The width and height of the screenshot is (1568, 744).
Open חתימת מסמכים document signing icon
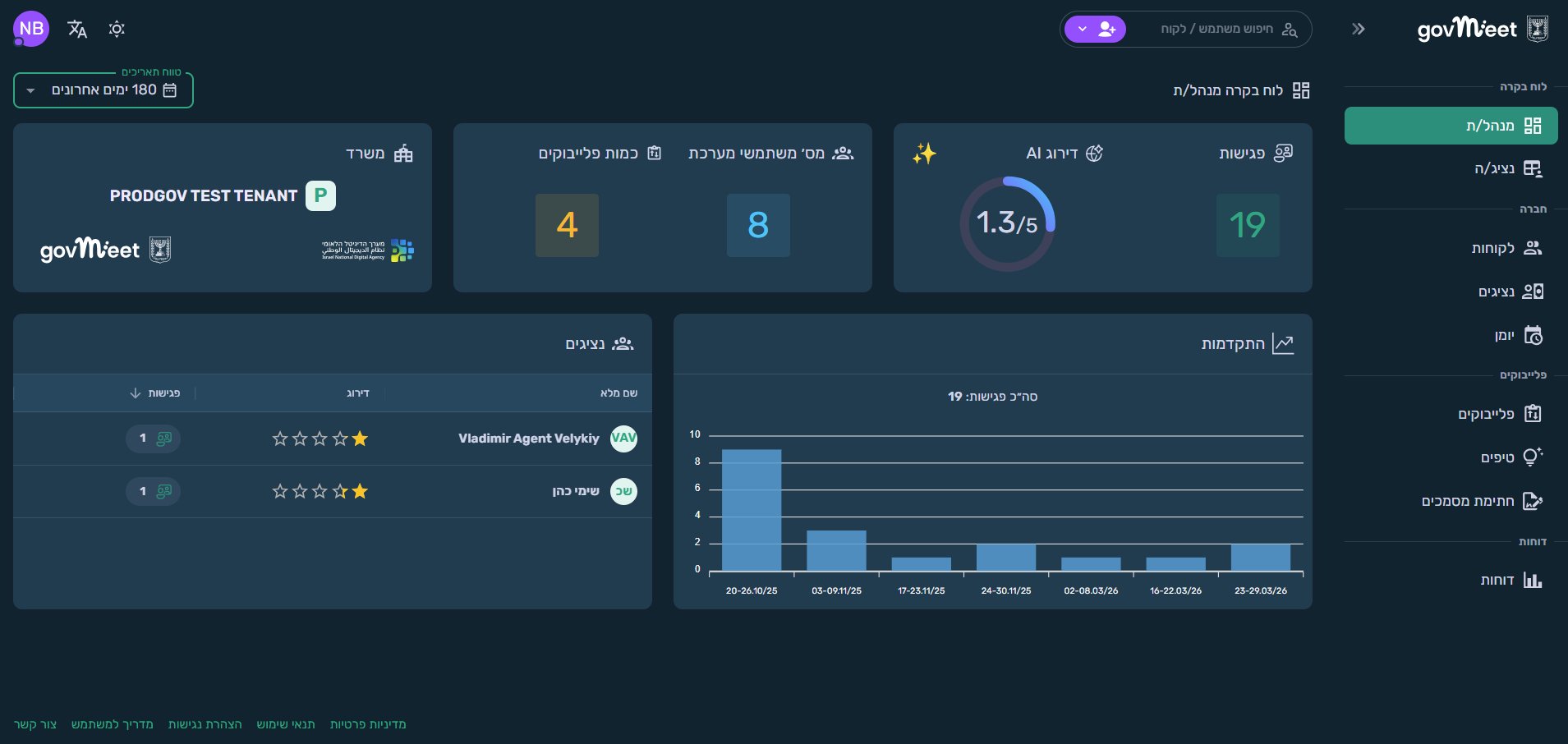tap(1533, 501)
